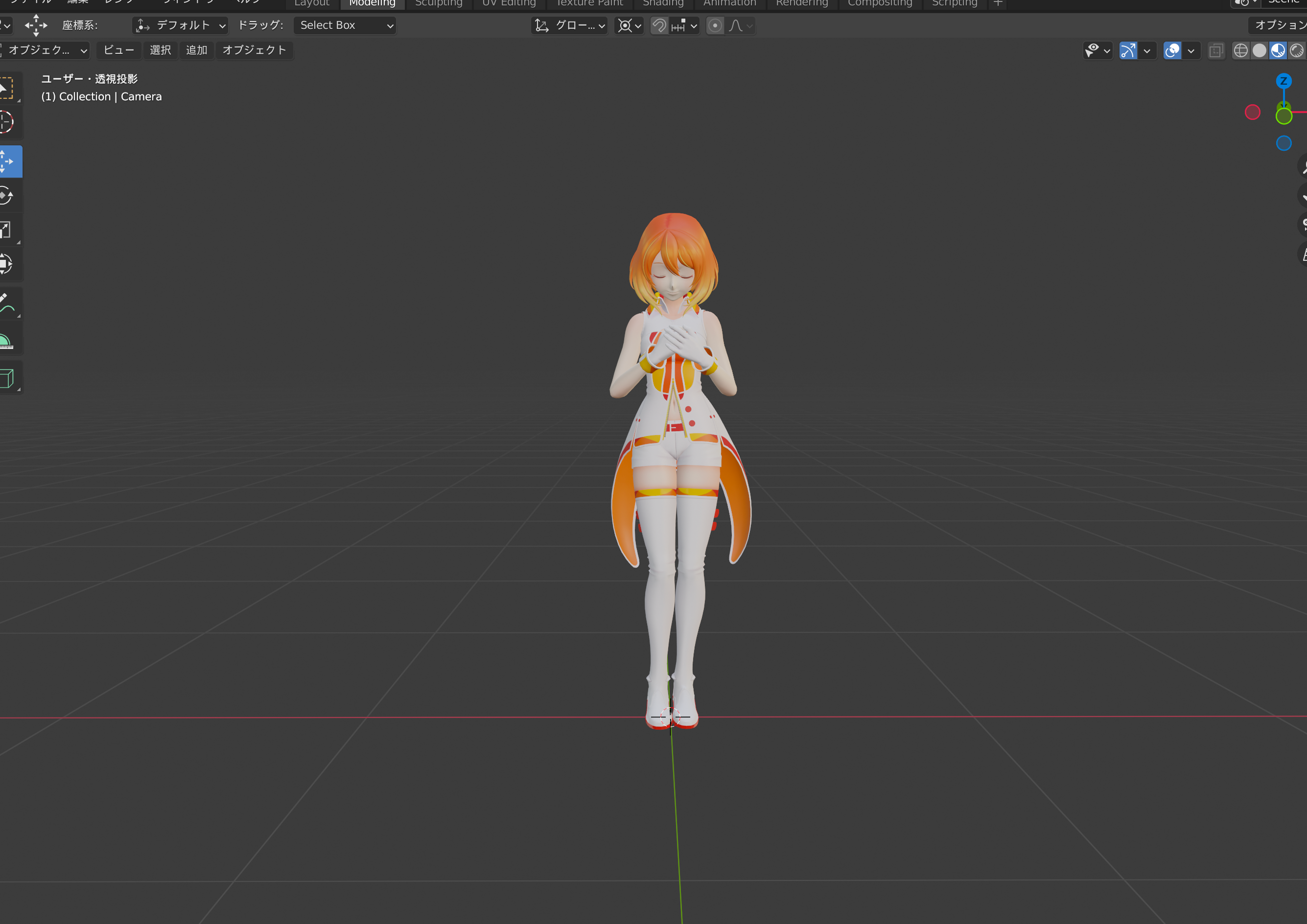The image size is (1307, 924).
Task: Open the 追加 menu
Action: pos(197,50)
